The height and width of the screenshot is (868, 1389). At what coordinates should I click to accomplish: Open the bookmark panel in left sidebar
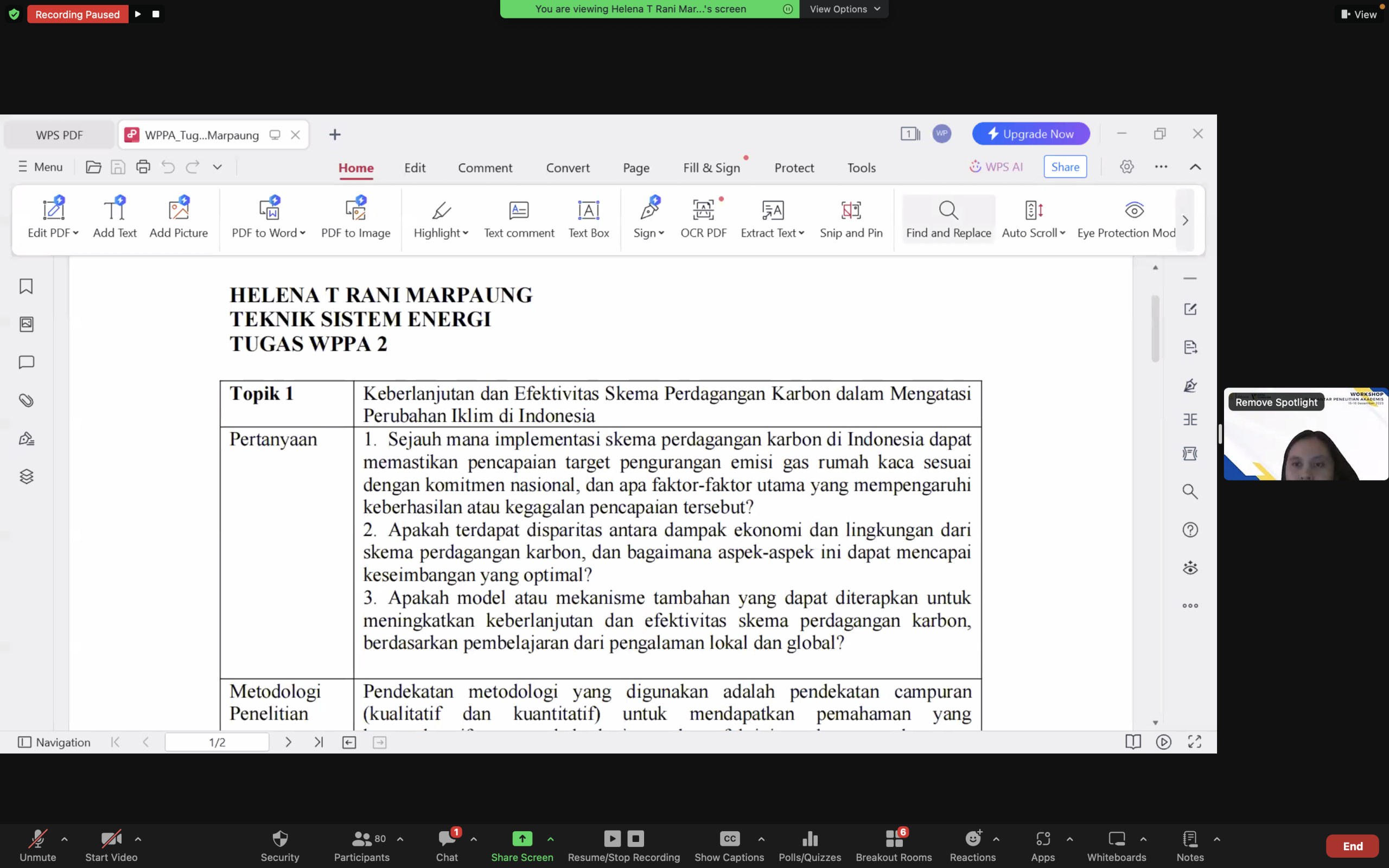coord(26,286)
